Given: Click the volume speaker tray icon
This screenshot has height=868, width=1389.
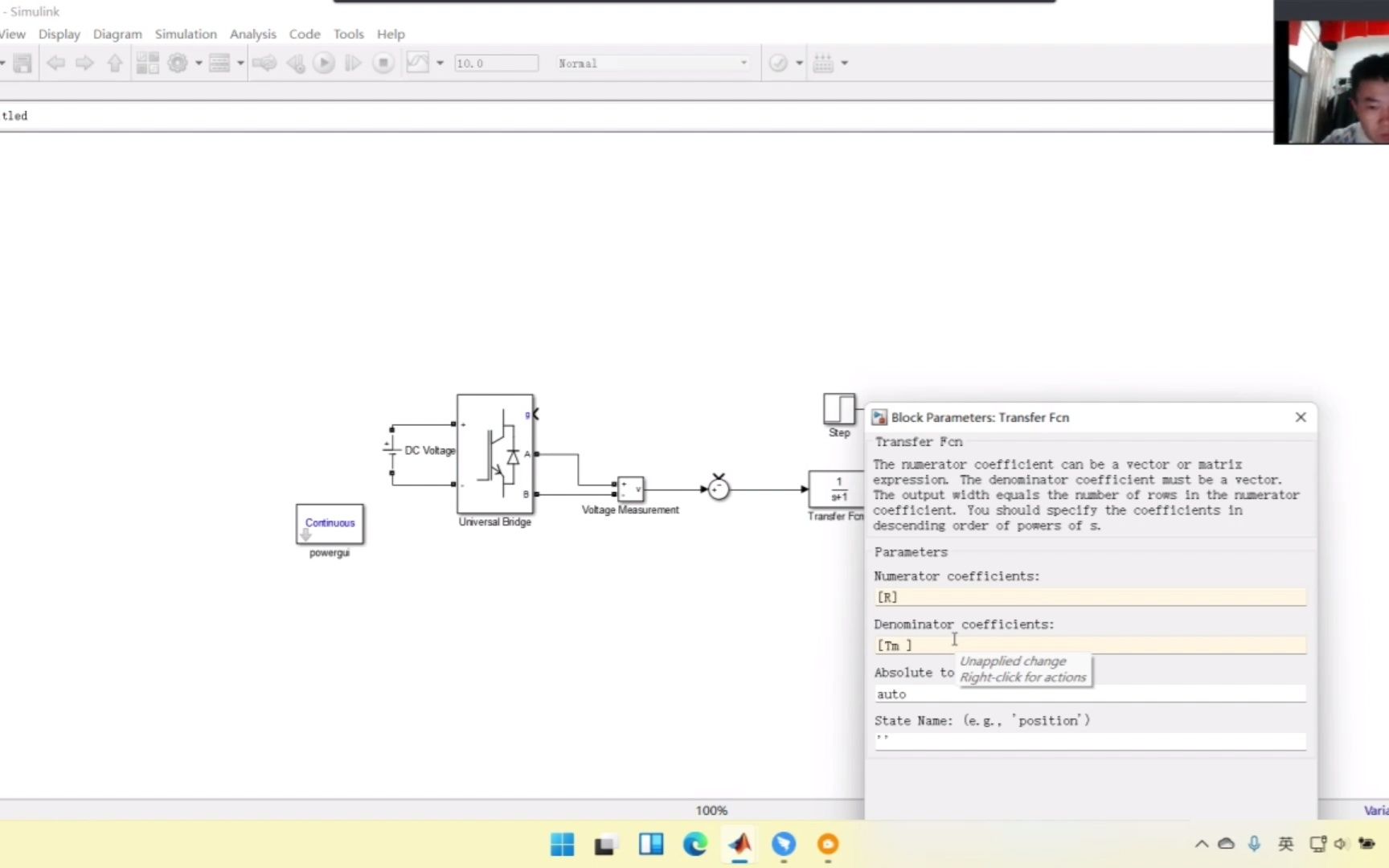Looking at the screenshot, I should point(1340,844).
